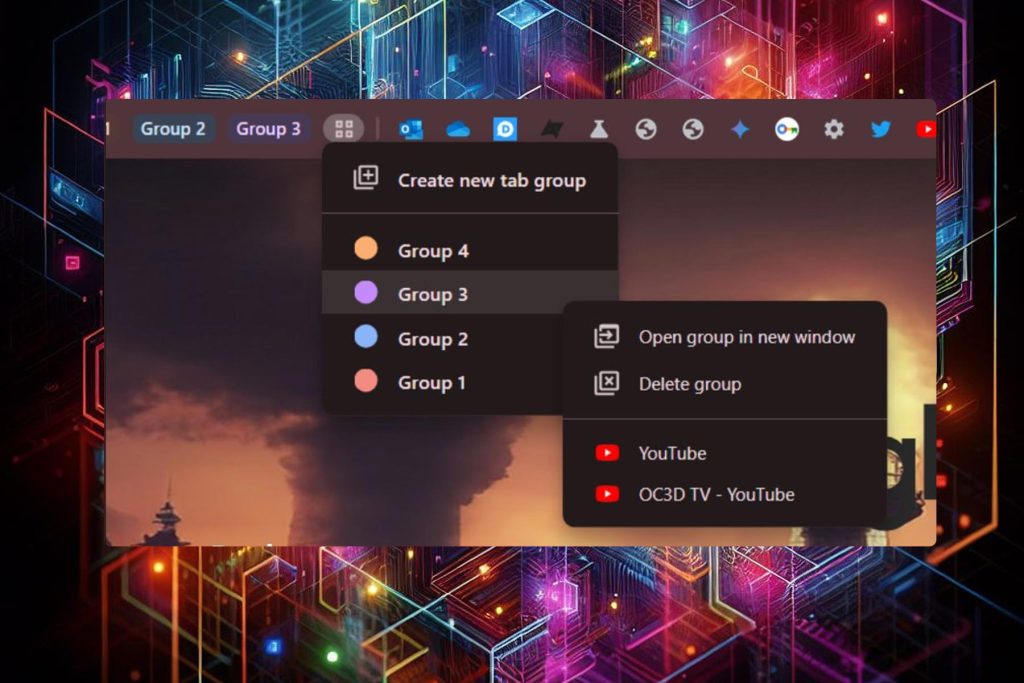This screenshot has width=1024, height=683.
Task: Click the Group 2 chip in bookmarks bar
Action: tap(173, 129)
